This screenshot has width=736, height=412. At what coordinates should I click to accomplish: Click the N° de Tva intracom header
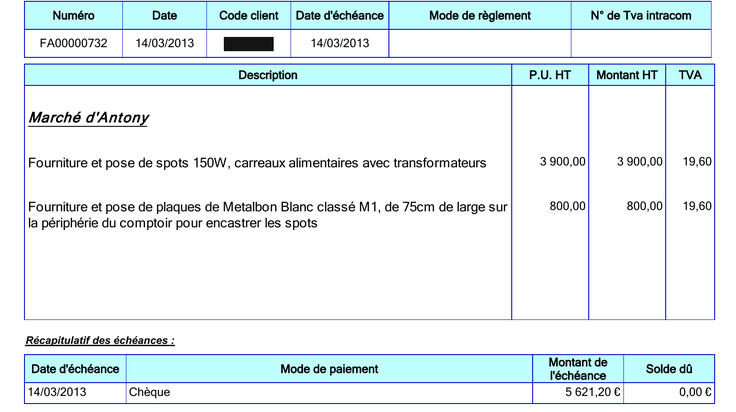pyautogui.click(x=641, y=15)
